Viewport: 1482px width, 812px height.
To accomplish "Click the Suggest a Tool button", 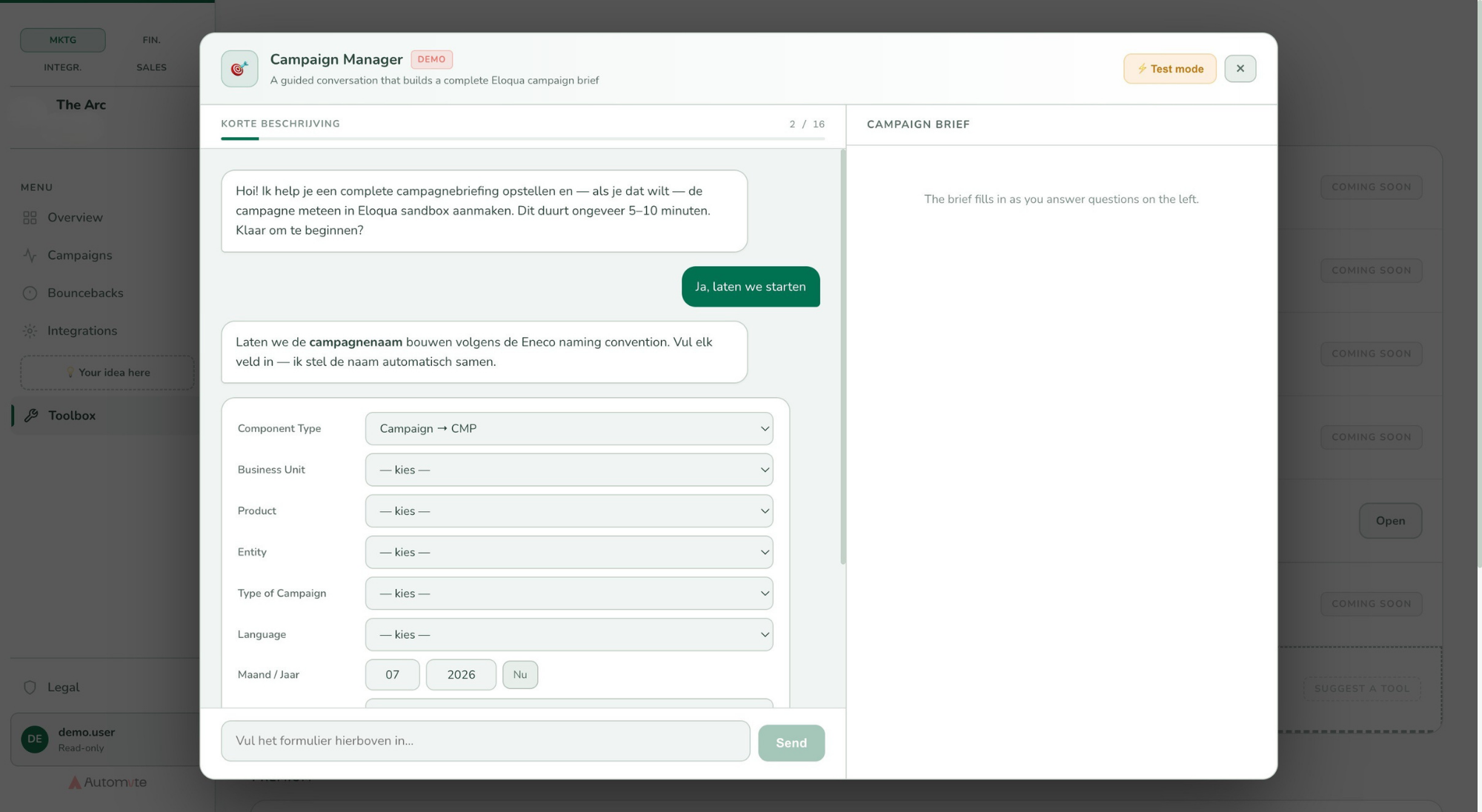I will tap(1362, 689).
